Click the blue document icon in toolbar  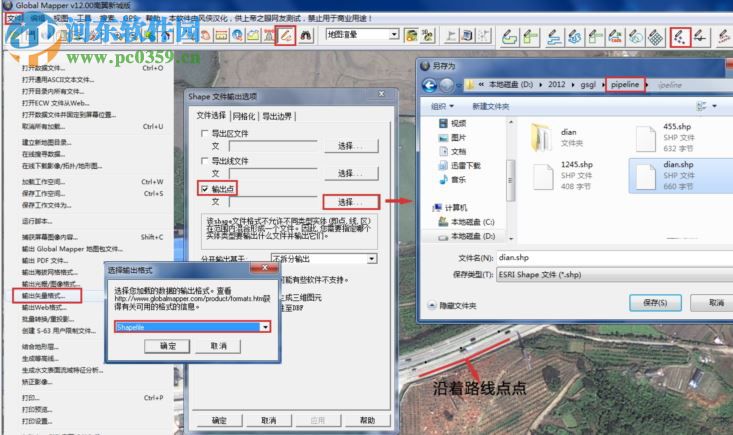(x=467, y=36)
